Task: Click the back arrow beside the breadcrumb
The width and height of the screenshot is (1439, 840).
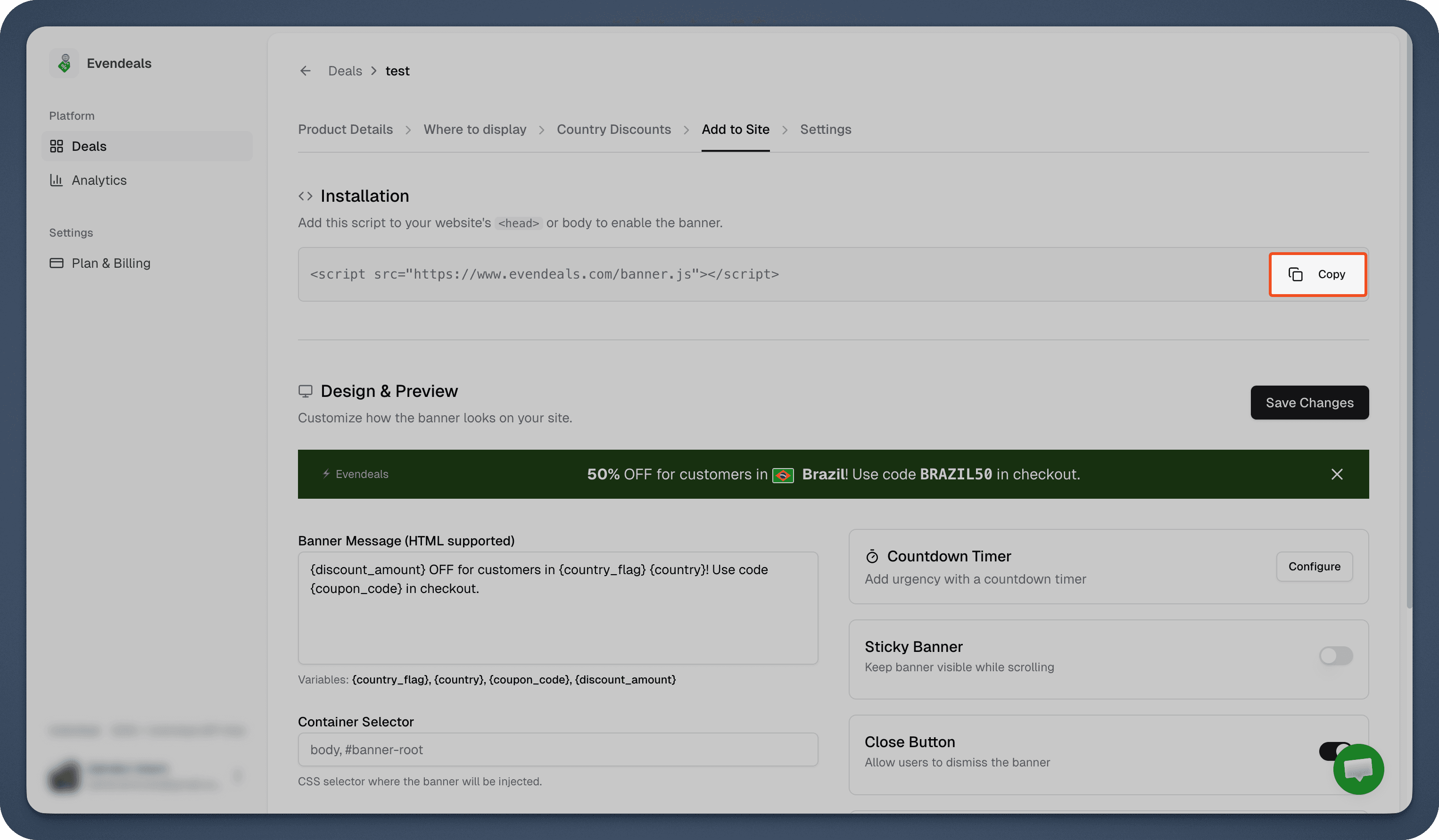Action: [x=306, y=70]
